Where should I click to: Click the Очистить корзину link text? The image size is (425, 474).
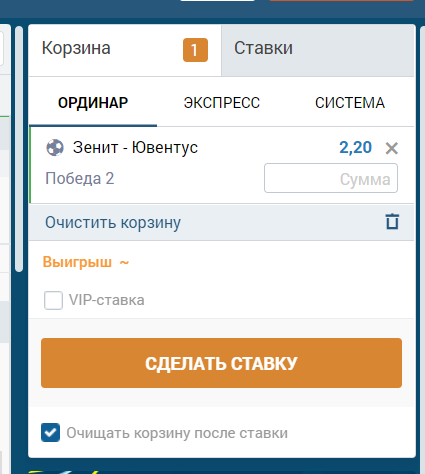tap(113, 222)
